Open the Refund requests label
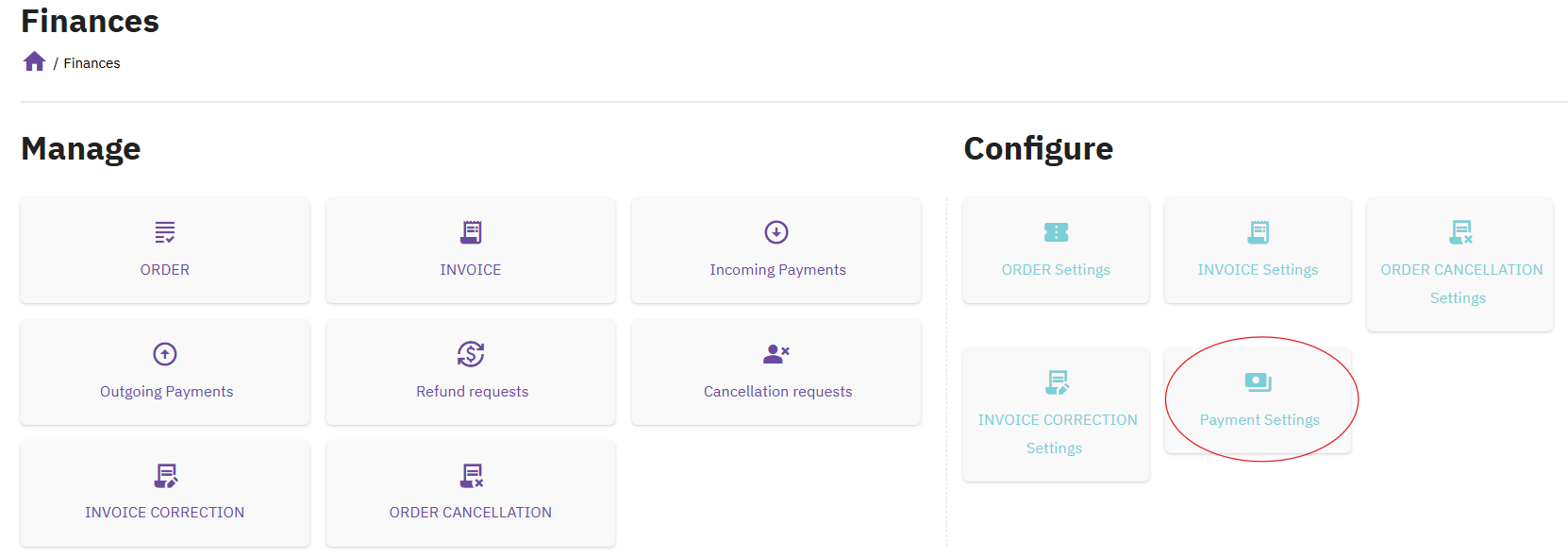Viewport: 1568px width, 558px height. click(x=472, y=392)
